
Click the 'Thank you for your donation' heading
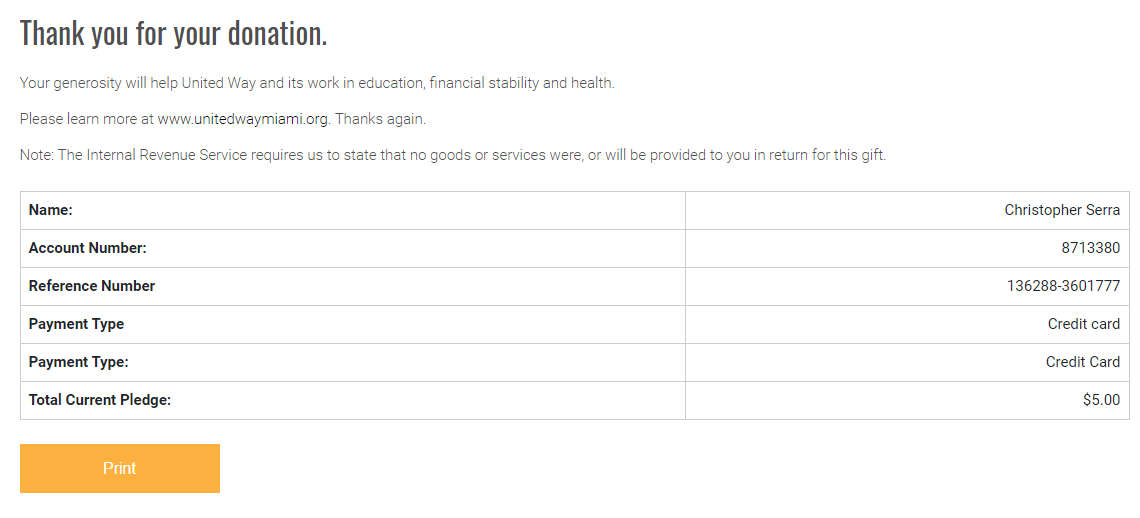[x=173, y=34]
